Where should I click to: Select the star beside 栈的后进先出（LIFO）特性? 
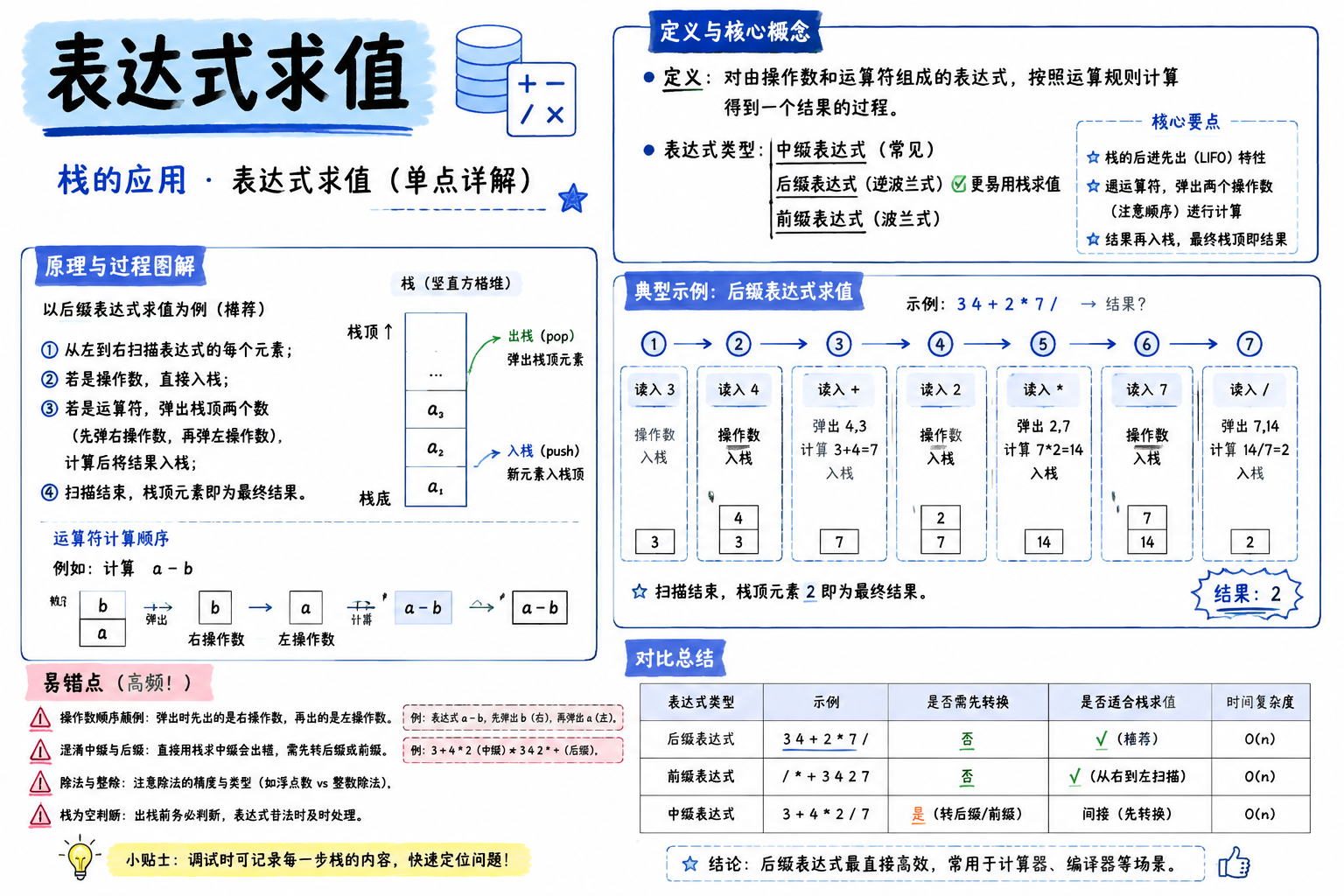[x=1093, y=157]
